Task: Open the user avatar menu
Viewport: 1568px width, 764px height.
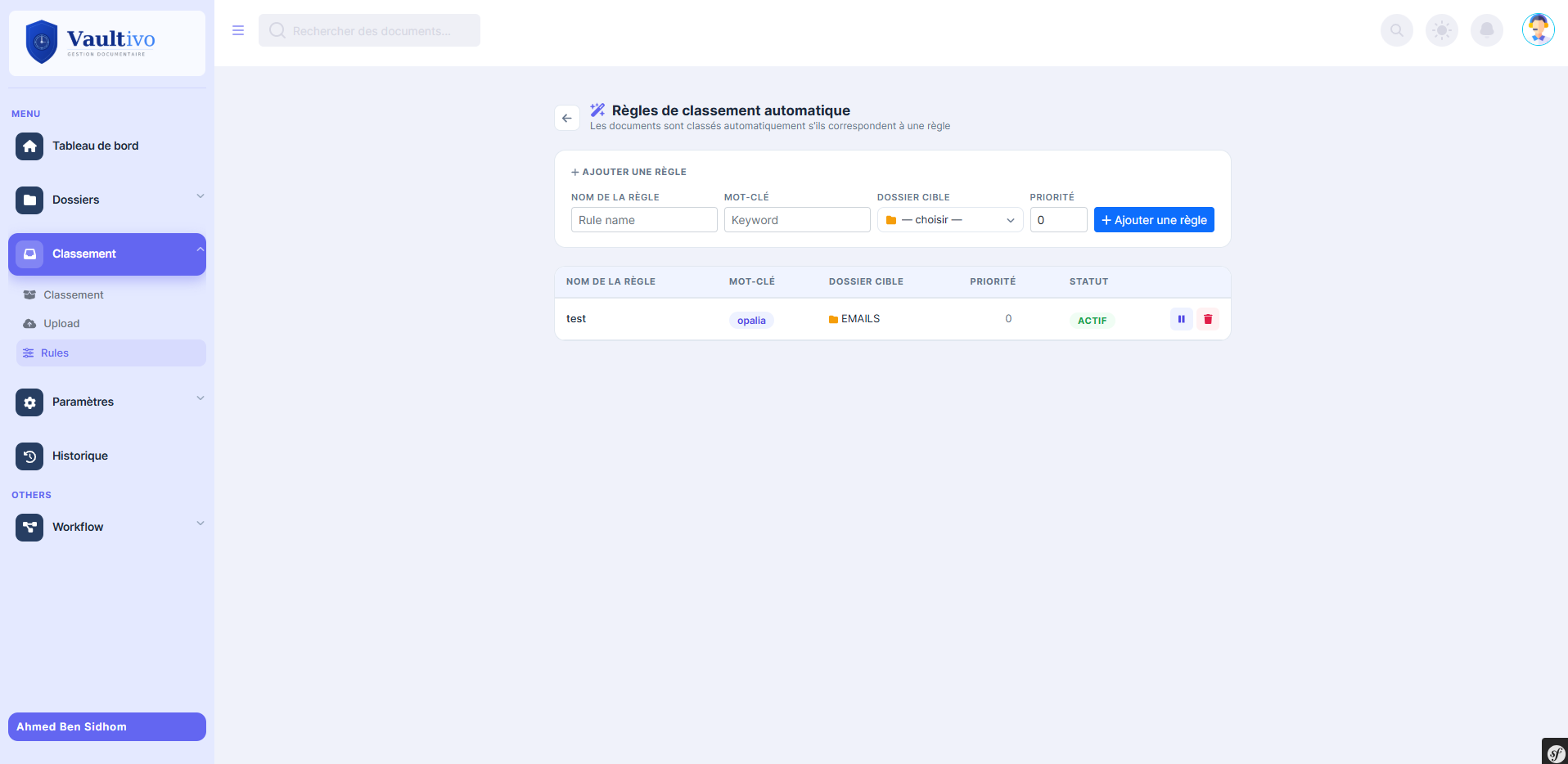Action: pos(1539,29)
